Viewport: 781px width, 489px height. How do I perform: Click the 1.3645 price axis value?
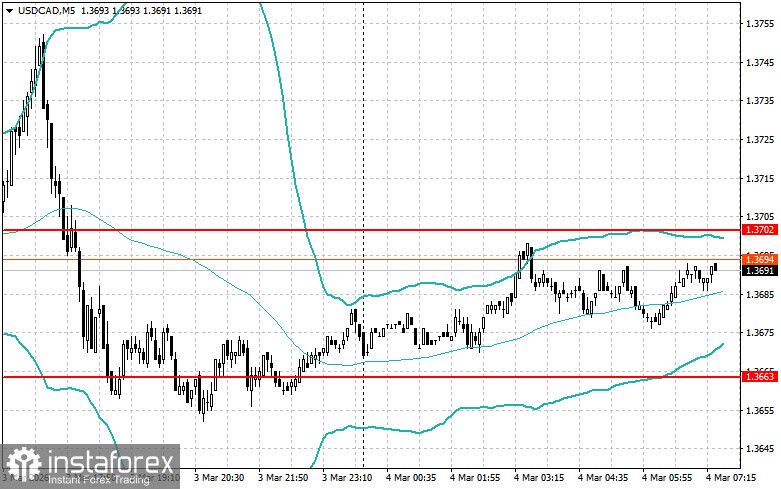760,449
